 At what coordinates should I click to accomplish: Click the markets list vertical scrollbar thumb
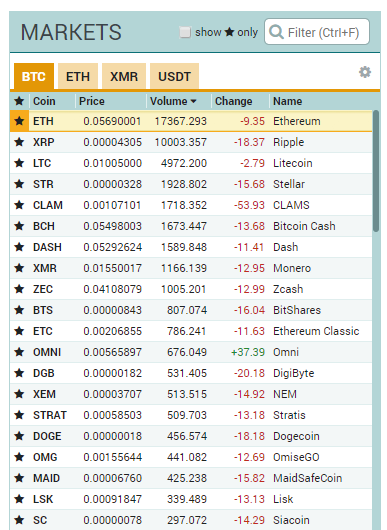(x=376, y=171)
